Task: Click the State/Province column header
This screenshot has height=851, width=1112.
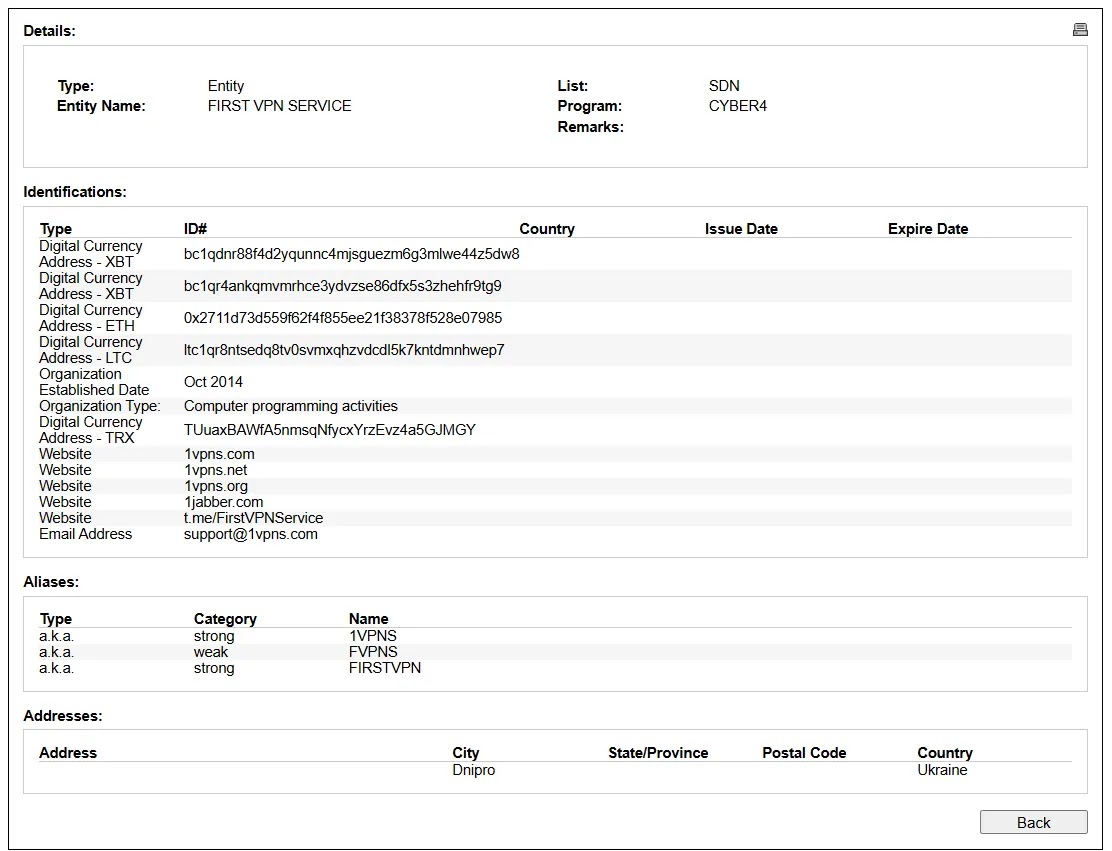Action: (x=658, y=752)
